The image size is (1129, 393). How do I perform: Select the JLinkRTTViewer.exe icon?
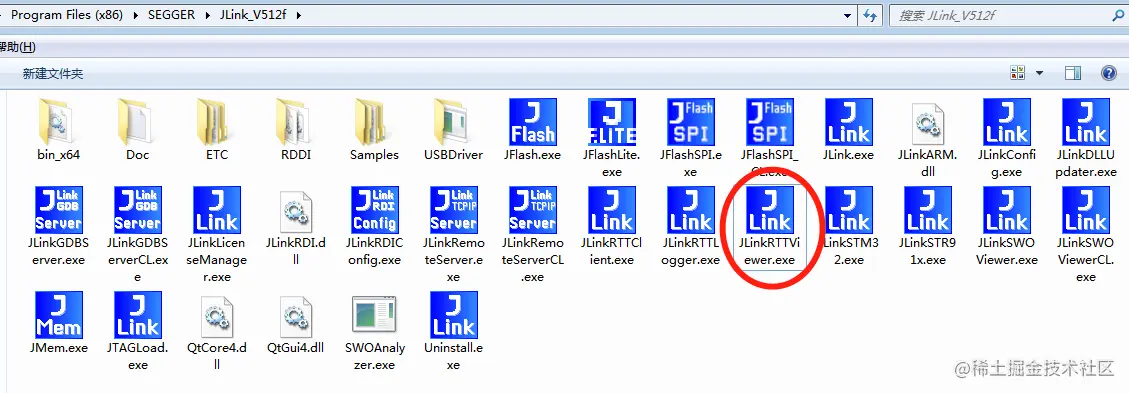pyautogui.click(x=770, y=209)
